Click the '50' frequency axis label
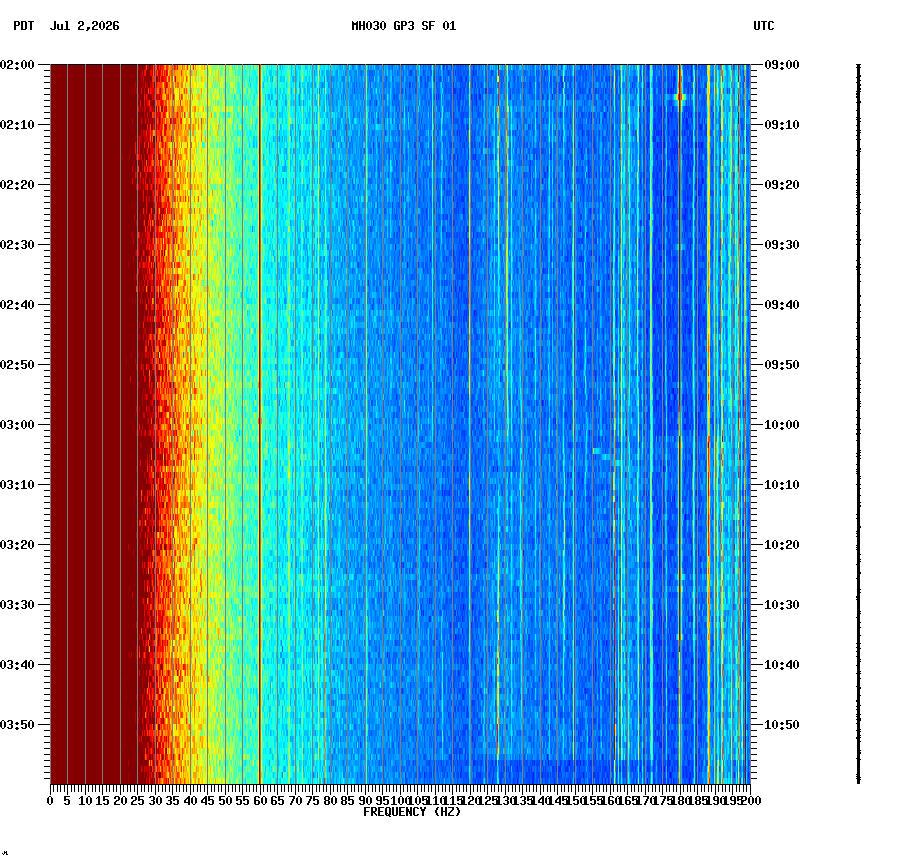The image size is (902, 864). [226, 801]
